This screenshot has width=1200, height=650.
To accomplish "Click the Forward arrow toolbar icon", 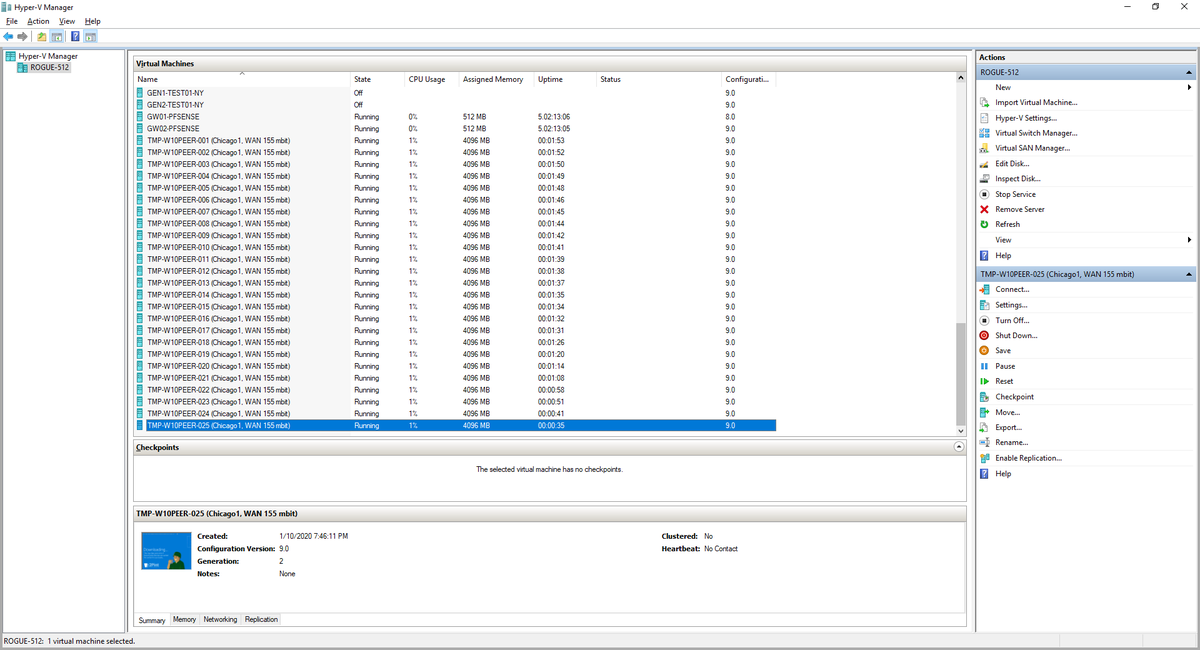I will tap(23, 37).
